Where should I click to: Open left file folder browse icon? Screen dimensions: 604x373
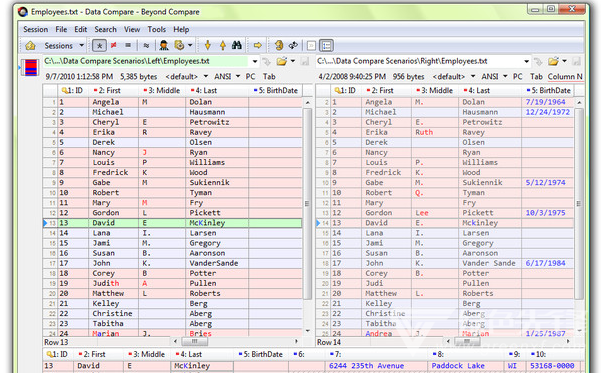coord(282,61)
